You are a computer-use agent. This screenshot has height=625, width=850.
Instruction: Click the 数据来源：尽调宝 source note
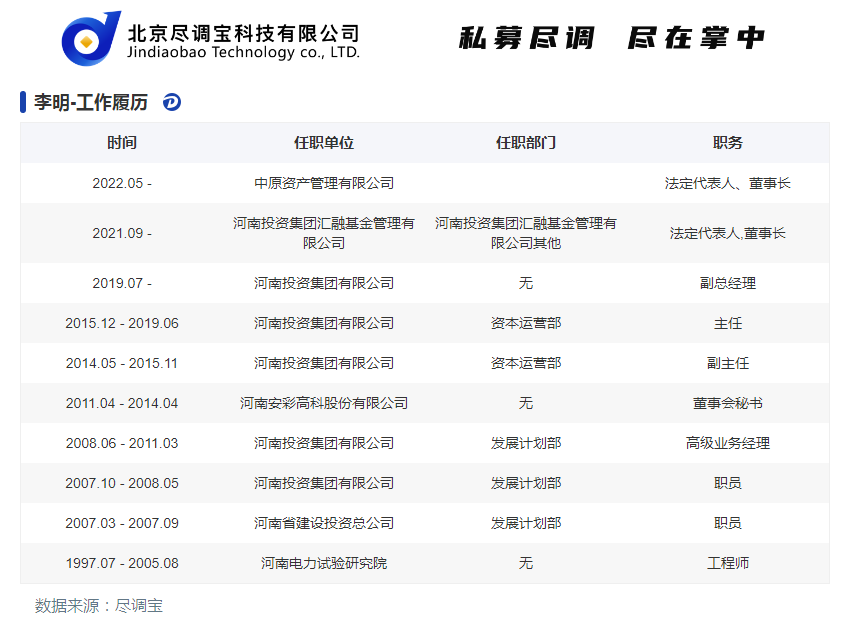[x=99, y=605]
